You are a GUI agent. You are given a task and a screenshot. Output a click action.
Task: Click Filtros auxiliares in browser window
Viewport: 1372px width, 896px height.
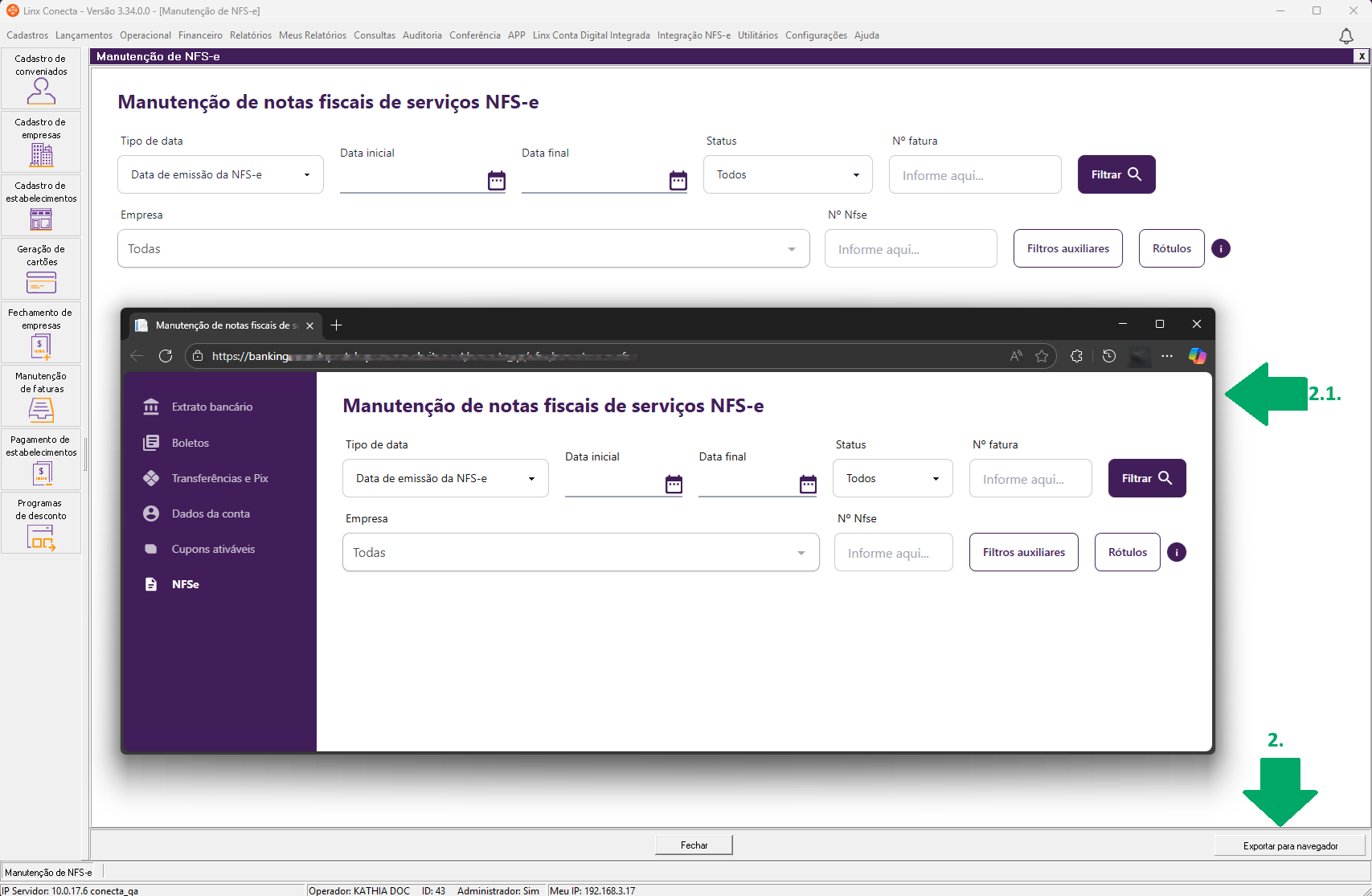[x=1024, y=552]
